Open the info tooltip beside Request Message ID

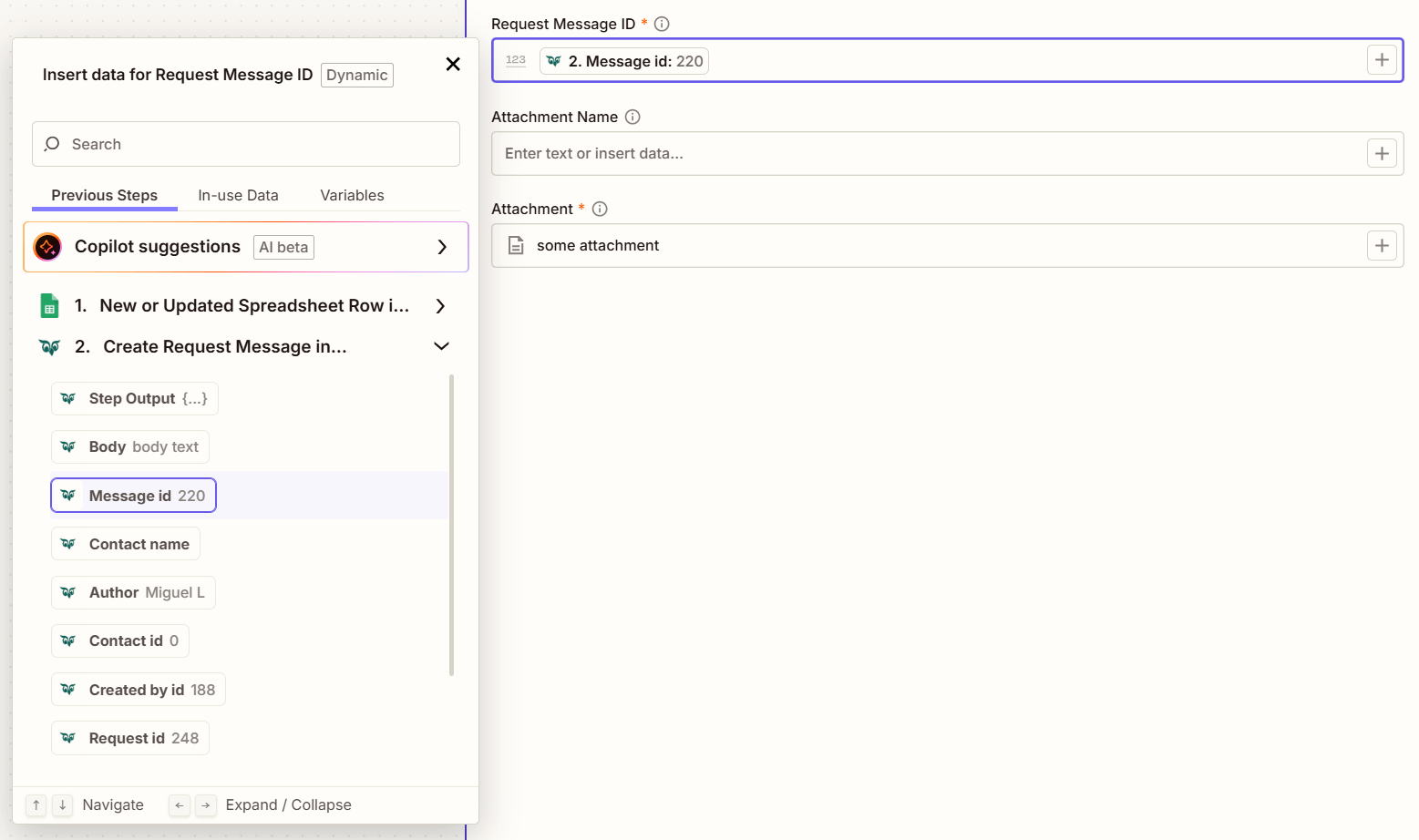(663, 24)
